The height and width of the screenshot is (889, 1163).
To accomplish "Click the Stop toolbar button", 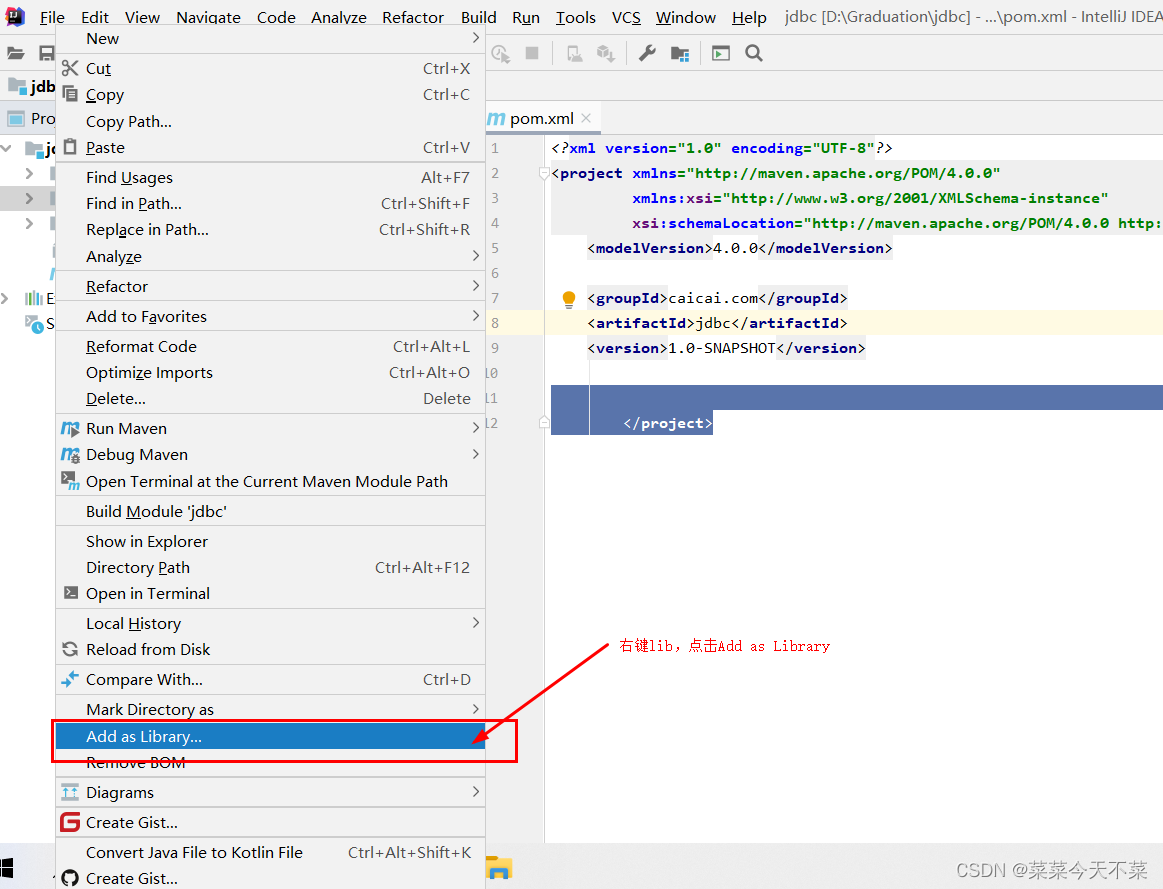I will coord(532,53).
